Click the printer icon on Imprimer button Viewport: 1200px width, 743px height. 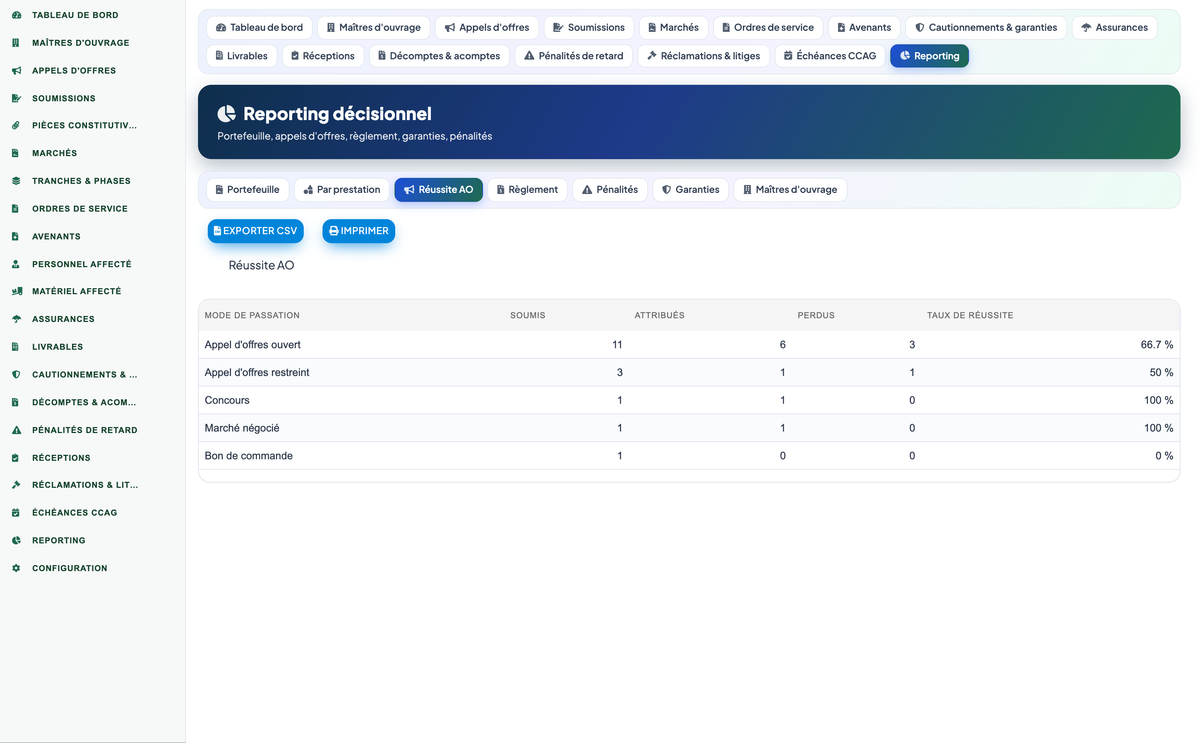pyautogui.click(x=334, y=231)
